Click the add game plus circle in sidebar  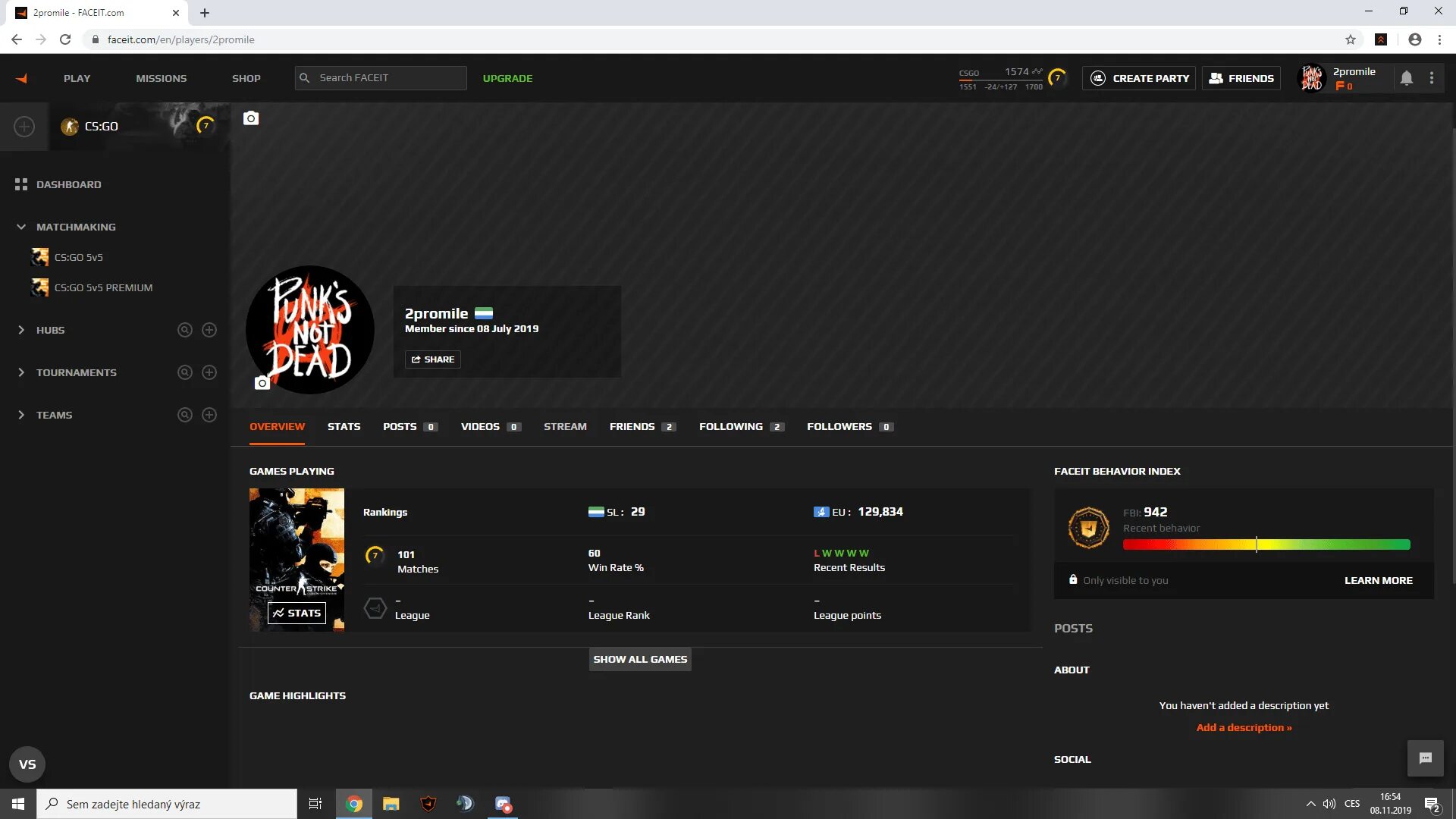point(24,127)
